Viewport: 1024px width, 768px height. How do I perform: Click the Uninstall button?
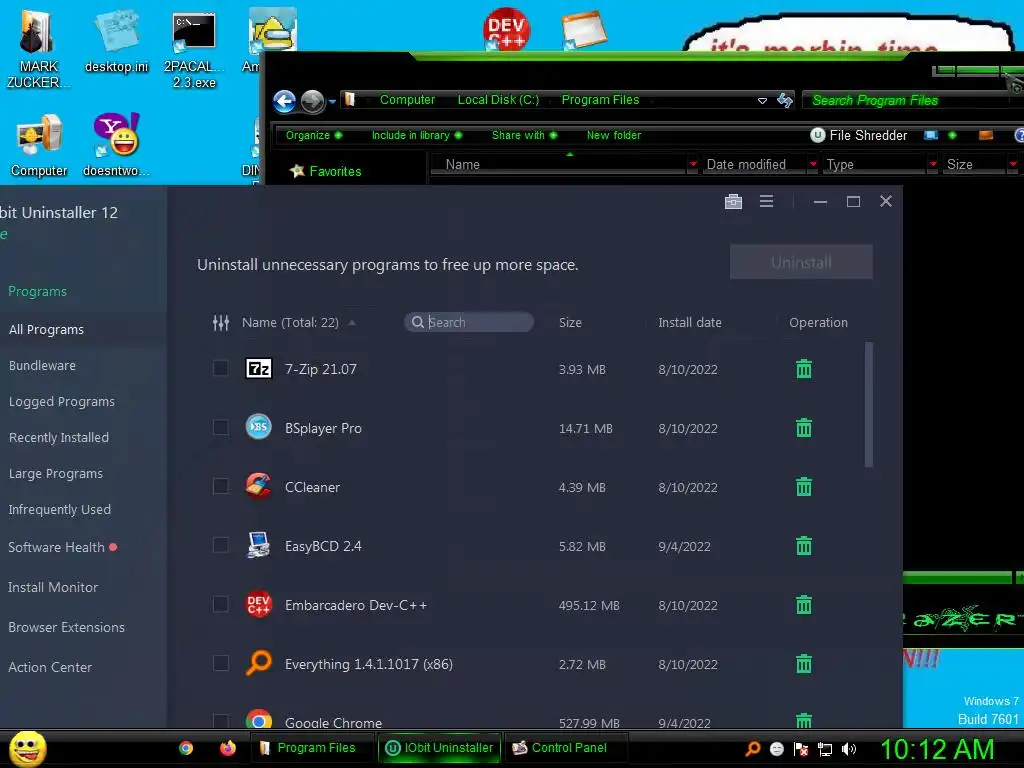pos(801,262)
